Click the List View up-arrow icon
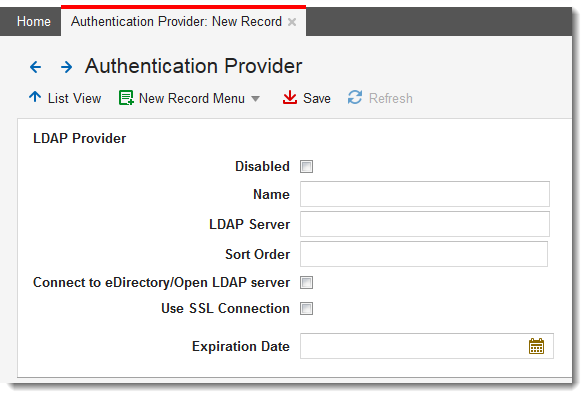 35,97
